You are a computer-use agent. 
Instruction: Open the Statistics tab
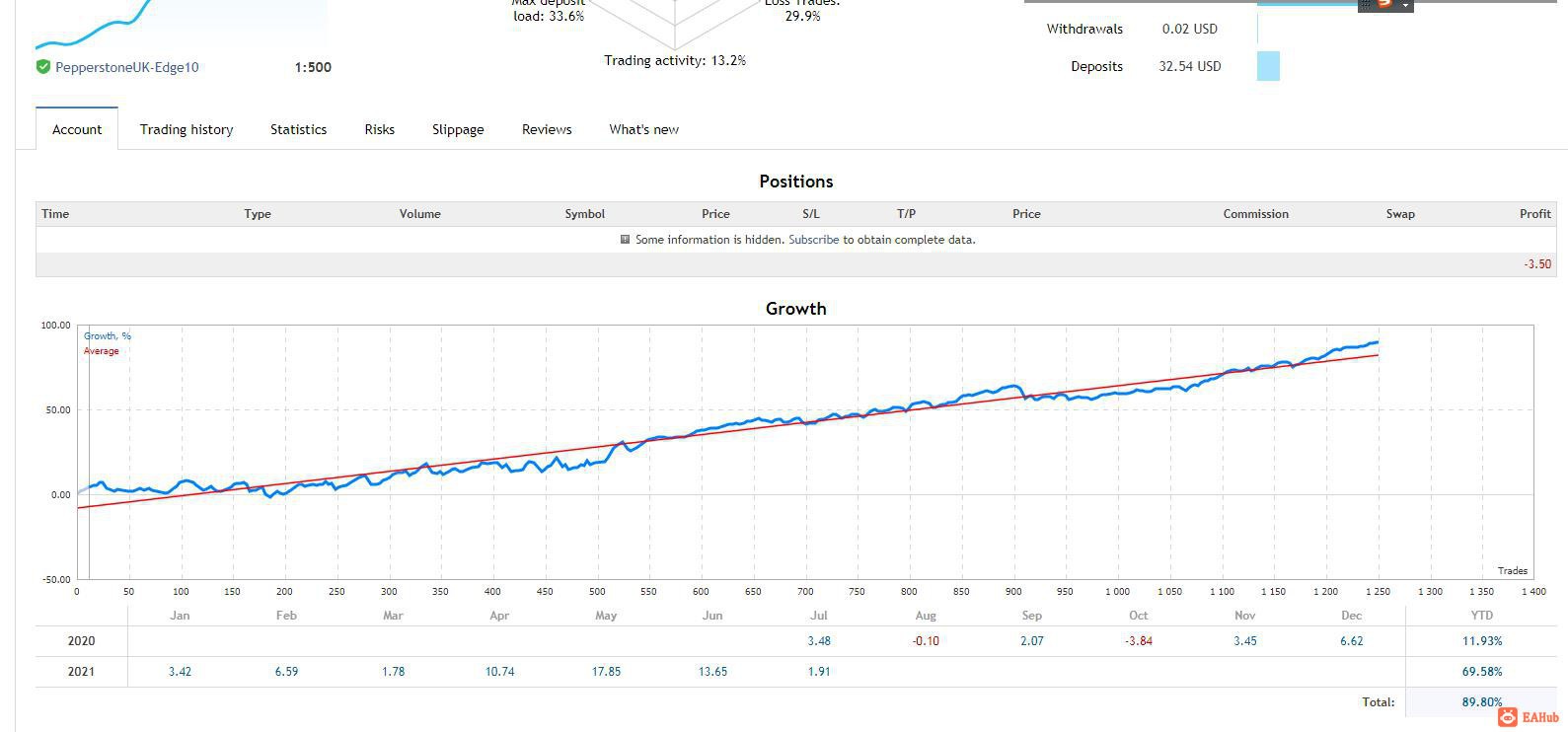(x=298, y=129)
